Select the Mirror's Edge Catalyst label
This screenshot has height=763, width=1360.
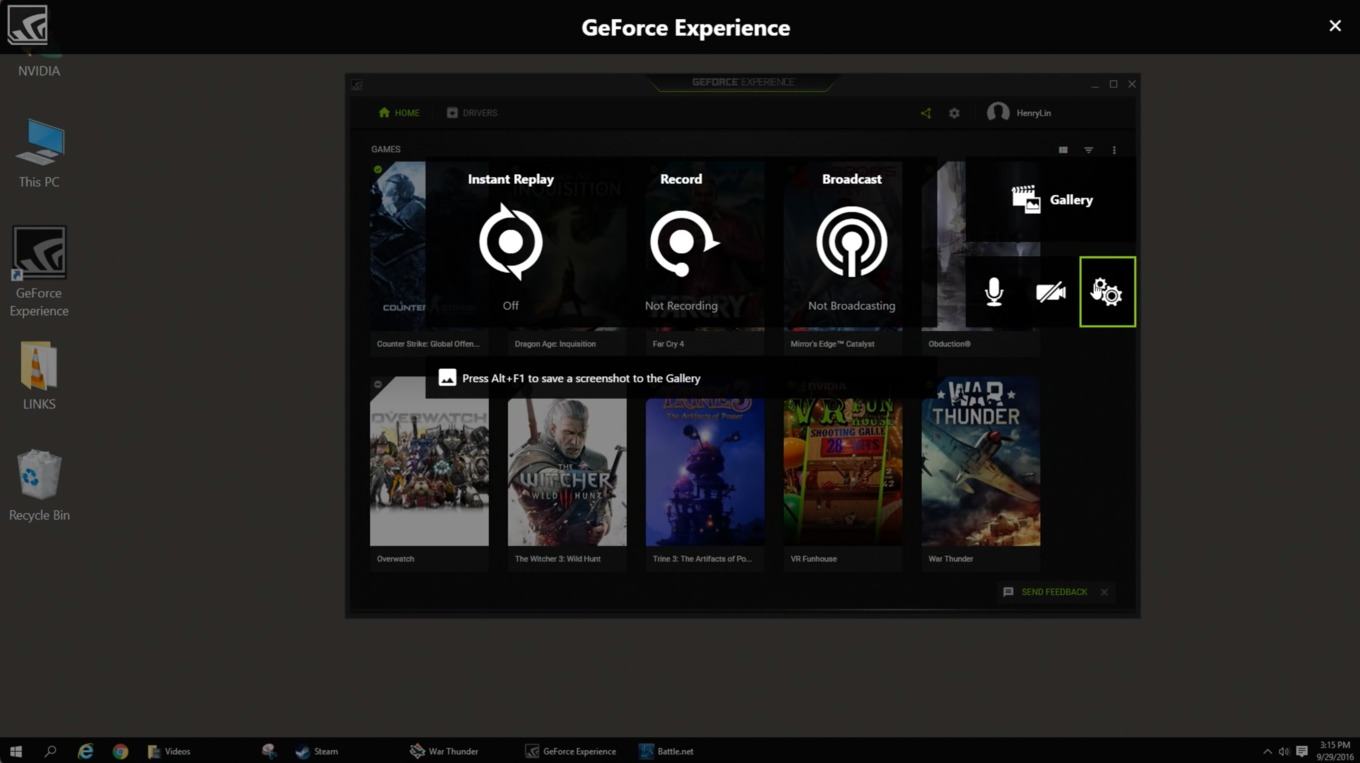832,344
